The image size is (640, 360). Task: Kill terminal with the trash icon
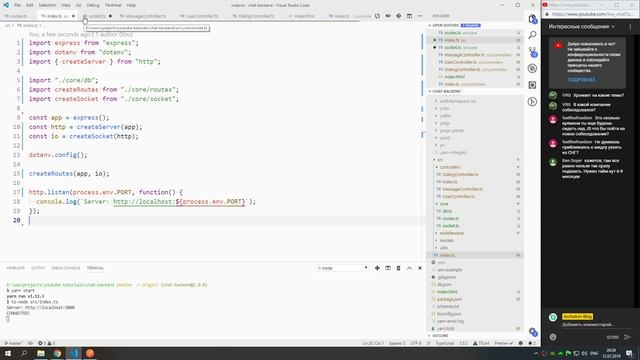point(398,268)
